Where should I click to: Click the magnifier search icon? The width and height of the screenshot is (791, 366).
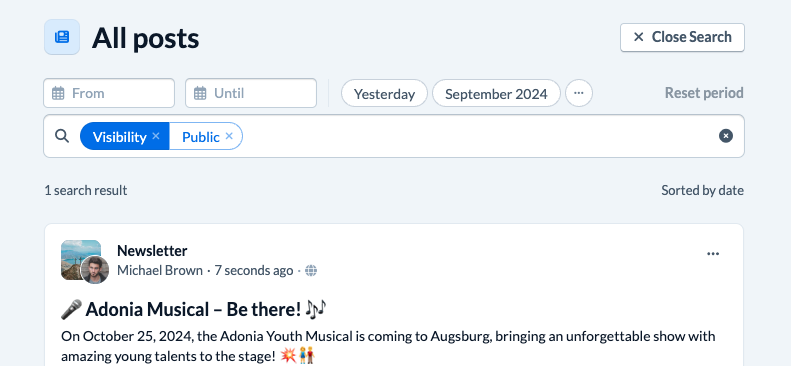[x=62, y=136]
